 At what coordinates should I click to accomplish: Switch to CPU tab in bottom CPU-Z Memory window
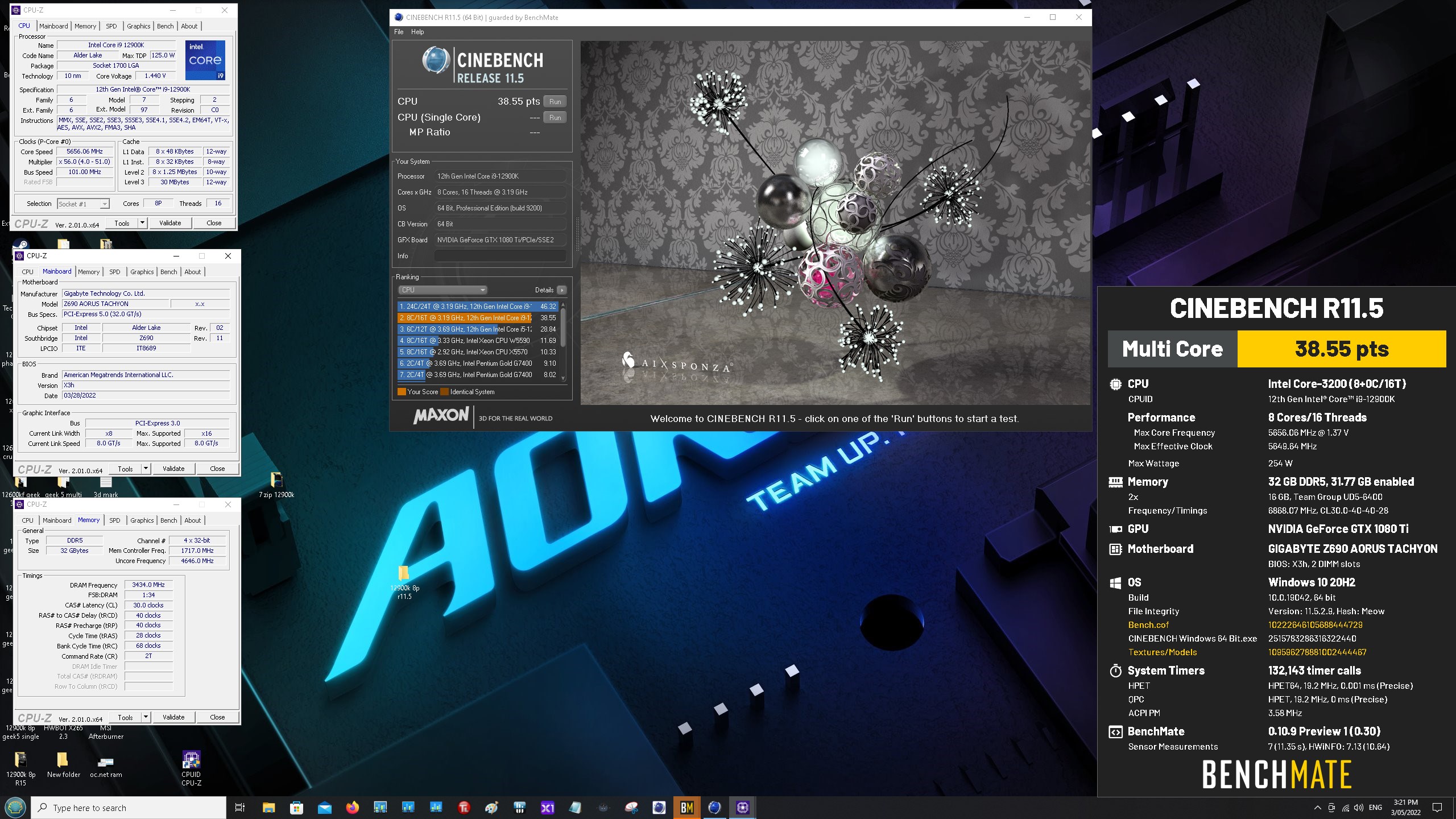27,520
